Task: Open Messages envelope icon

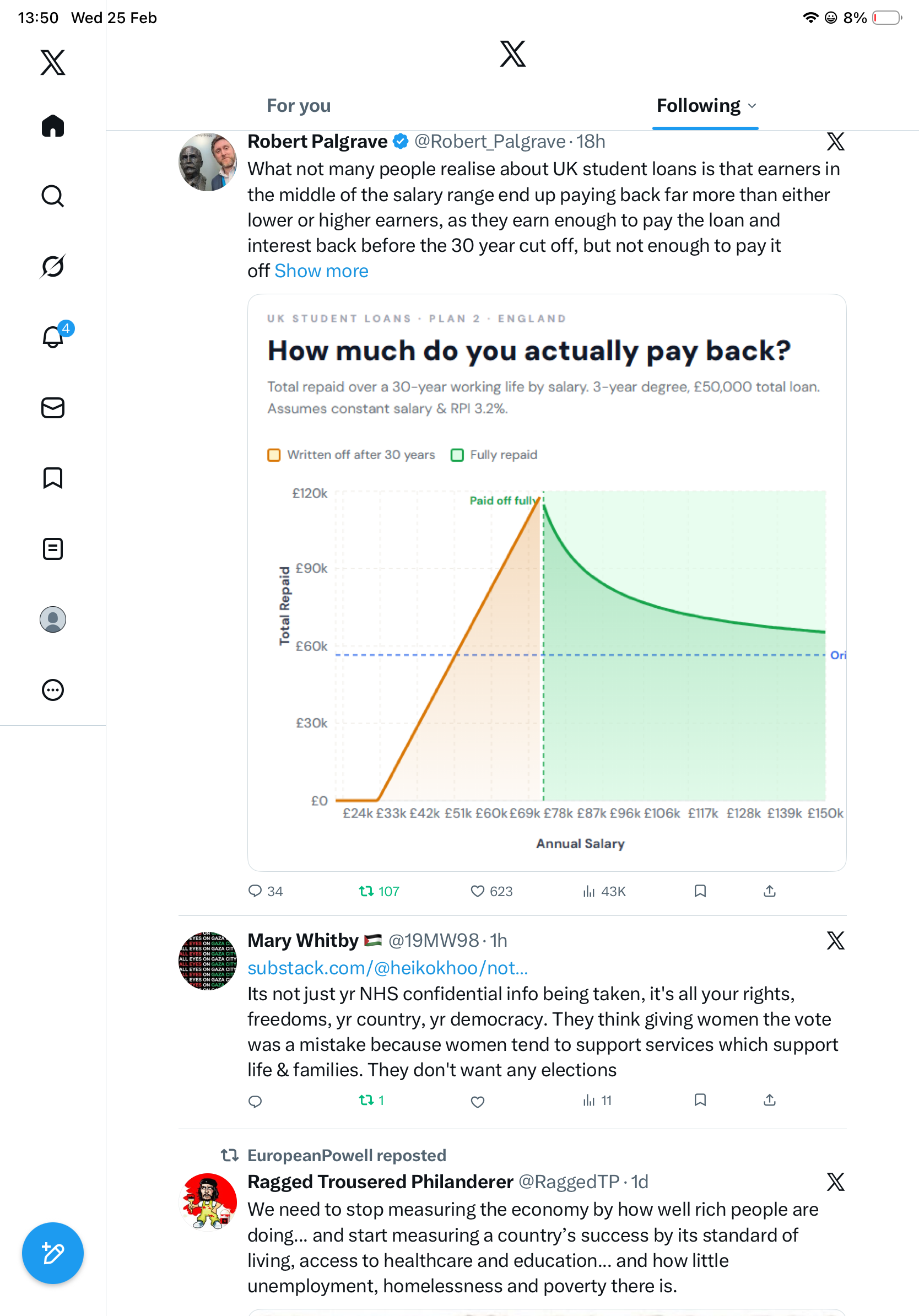Action: click(53, 407)
